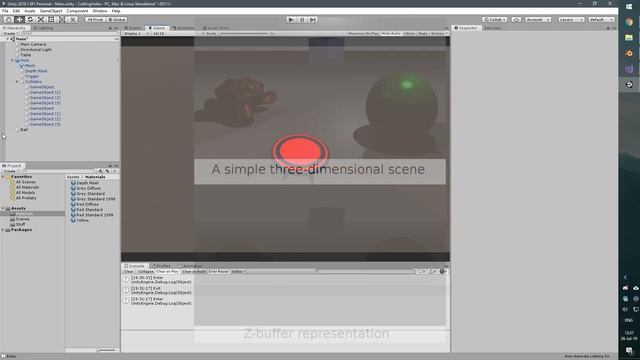Click the Step forward button

click(x=313, y=19)
